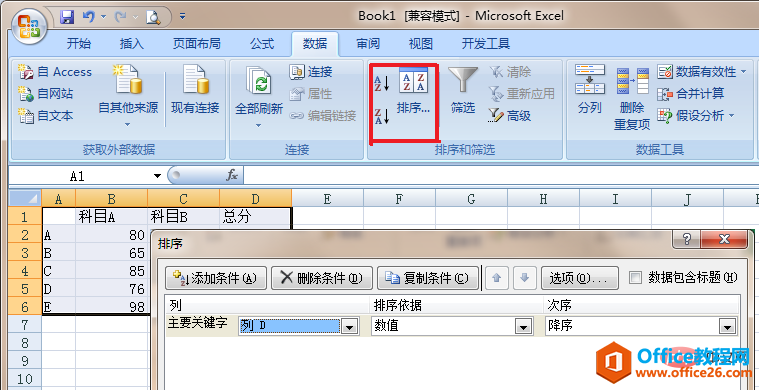Click cell with value 98
The height and width of the screenshot is (390, 759).
111,307
